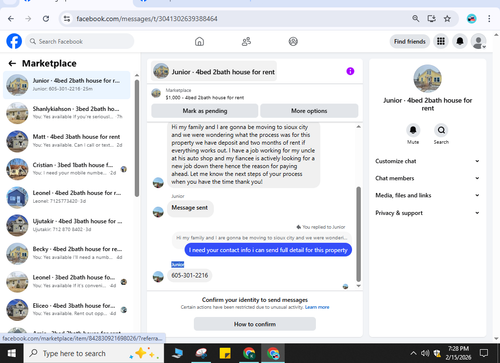Expand Media, files and links section
Screen dimensions: 500x363
(x=427, y=195)
